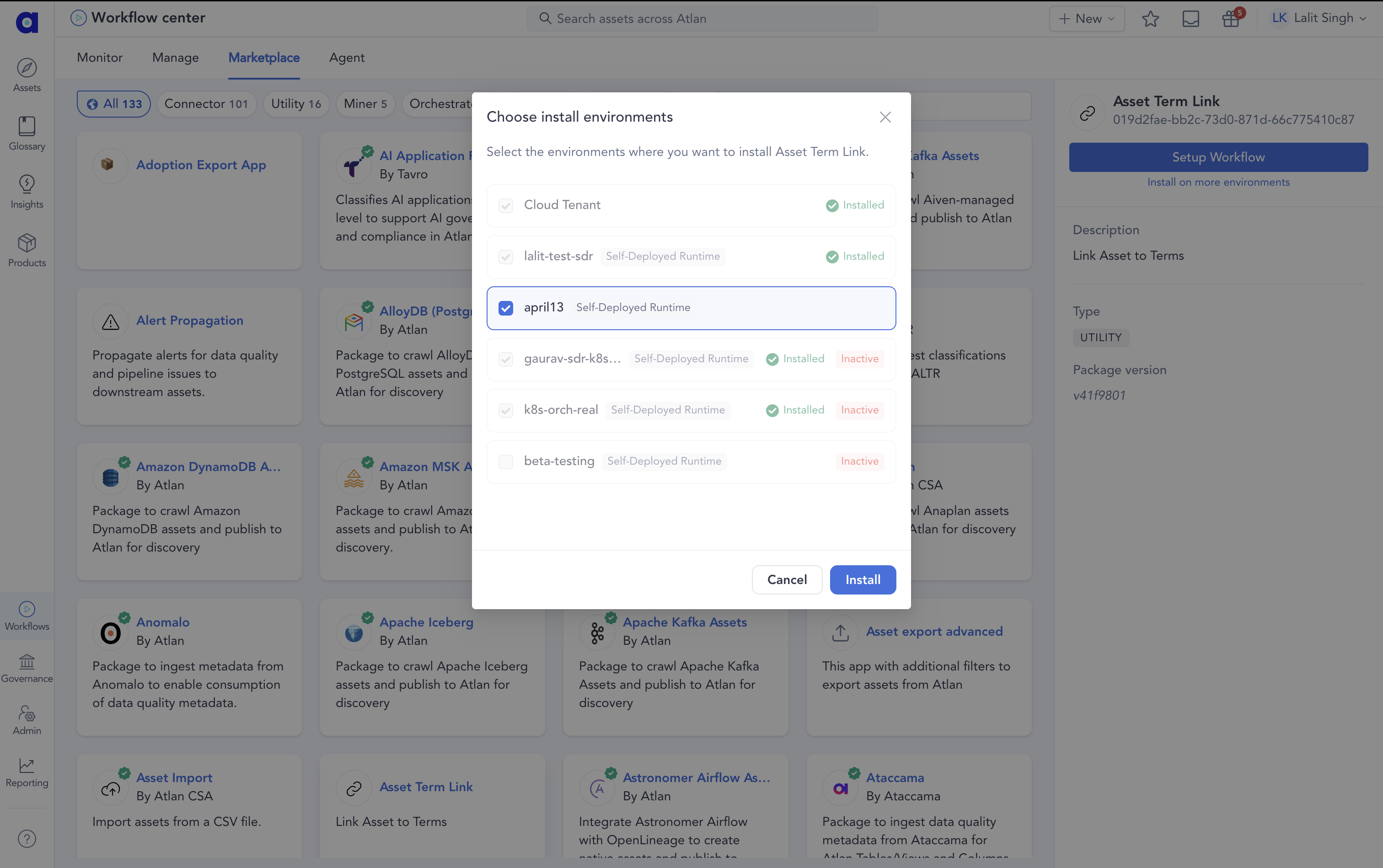Close the Choose install environments dialog
This screenshot has height=868, width=1383.
pos(884,117)
